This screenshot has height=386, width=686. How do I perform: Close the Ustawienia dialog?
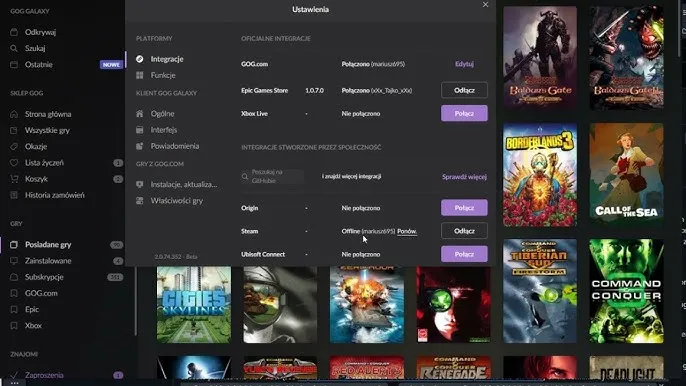(485, 5)
